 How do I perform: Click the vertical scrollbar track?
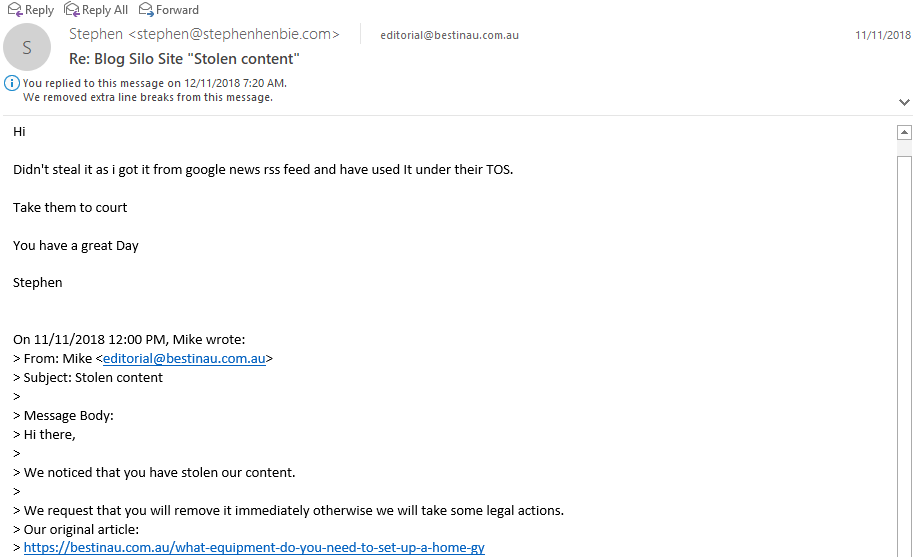click(x=904, y=357)
